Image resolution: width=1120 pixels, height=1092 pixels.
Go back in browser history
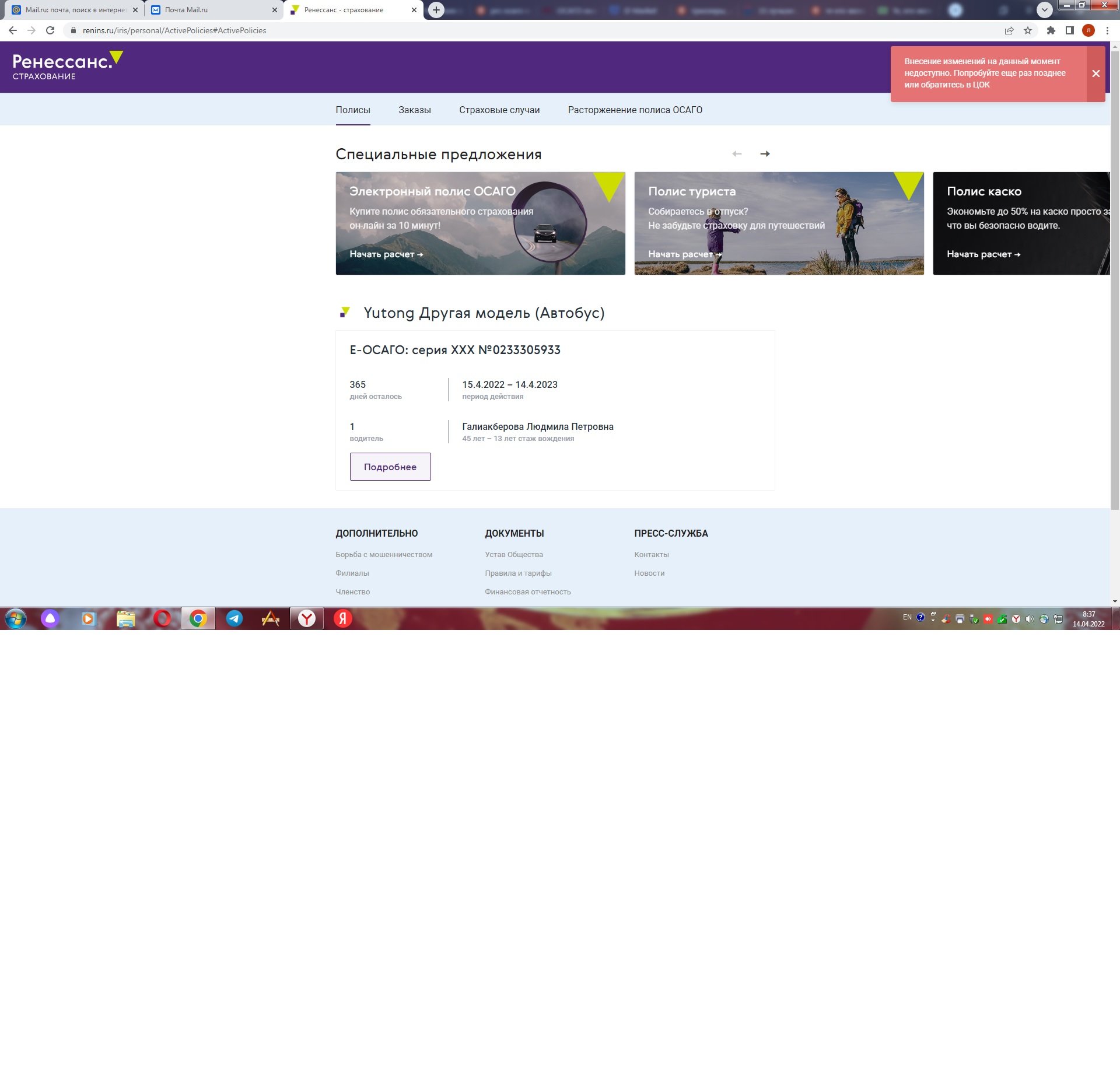pos(13,30)
